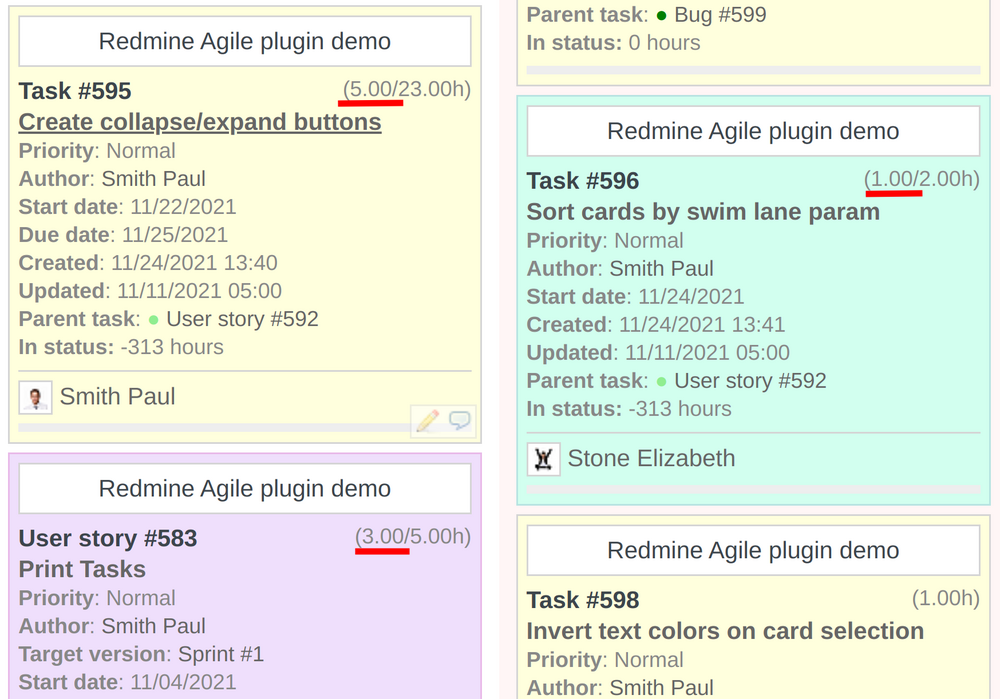Open the Task #596 issue link

584,181
